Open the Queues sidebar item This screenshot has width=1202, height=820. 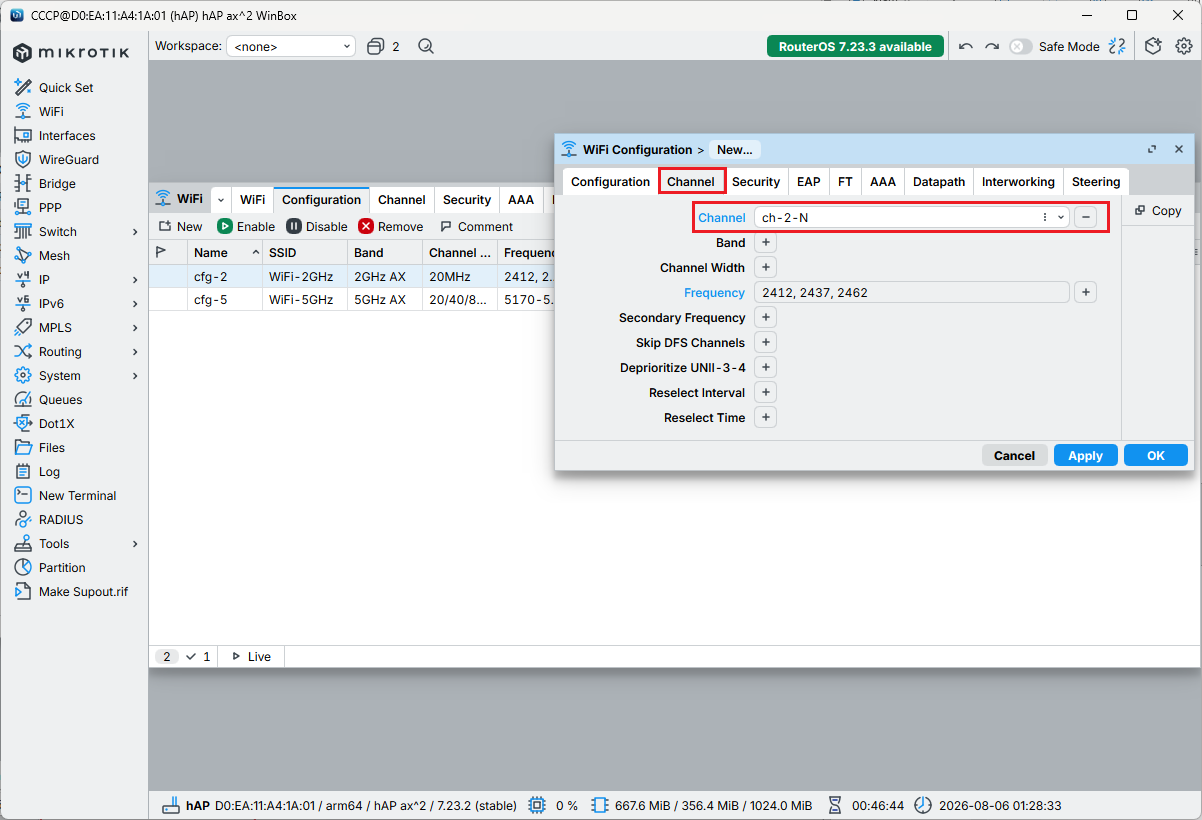[60, 399]
